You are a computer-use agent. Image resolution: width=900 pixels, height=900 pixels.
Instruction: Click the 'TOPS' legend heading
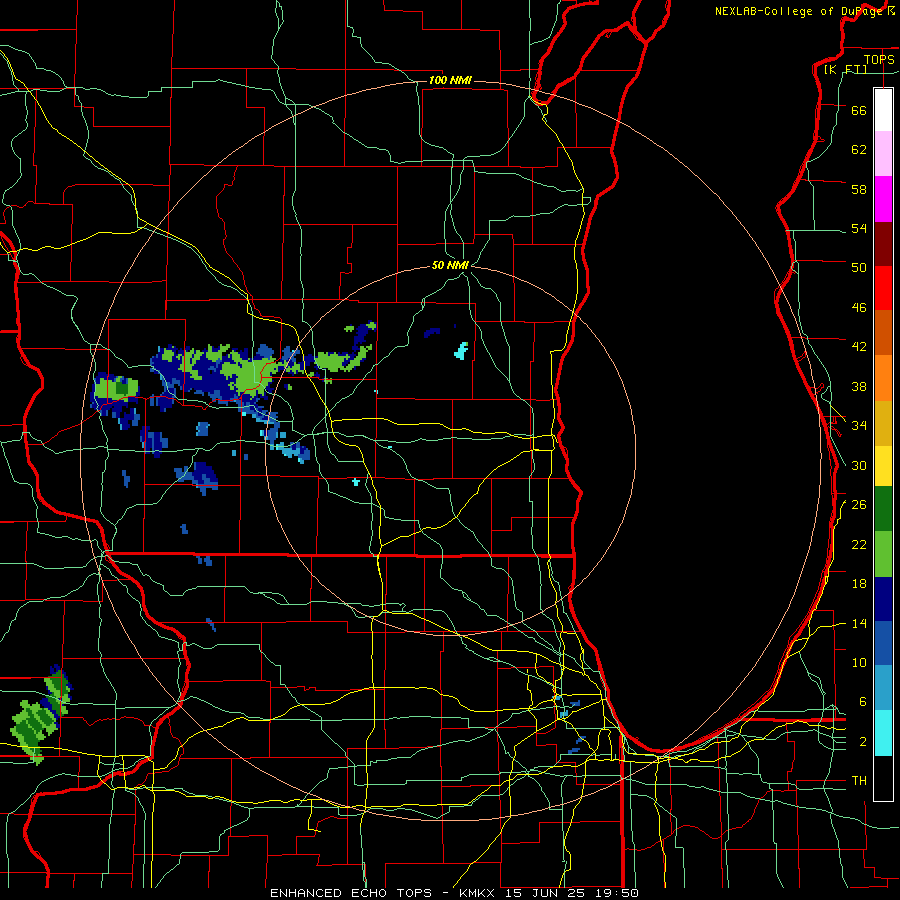tap(879, 59)
